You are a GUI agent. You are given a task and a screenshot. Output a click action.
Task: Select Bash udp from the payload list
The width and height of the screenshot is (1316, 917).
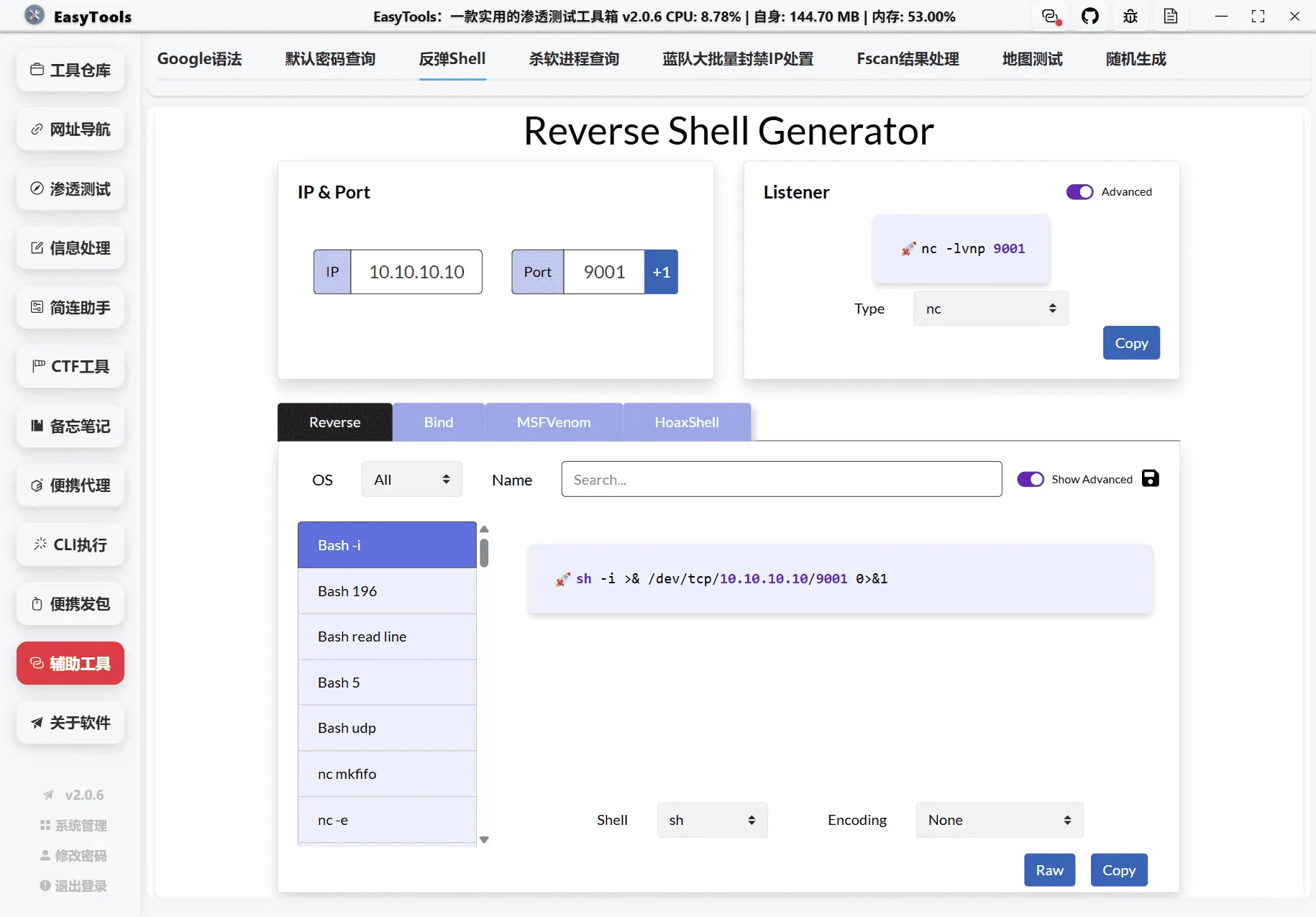click(x=386, y=728)
